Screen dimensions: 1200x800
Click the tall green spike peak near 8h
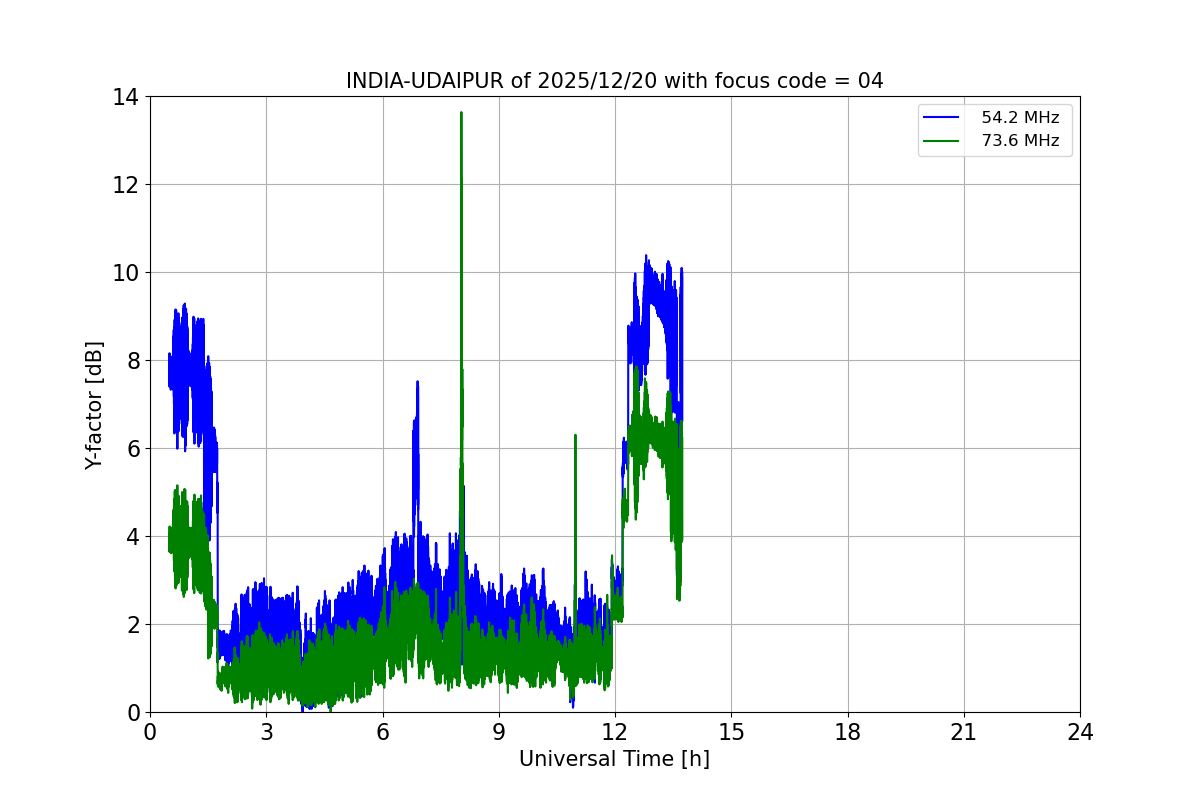point(461,113)
